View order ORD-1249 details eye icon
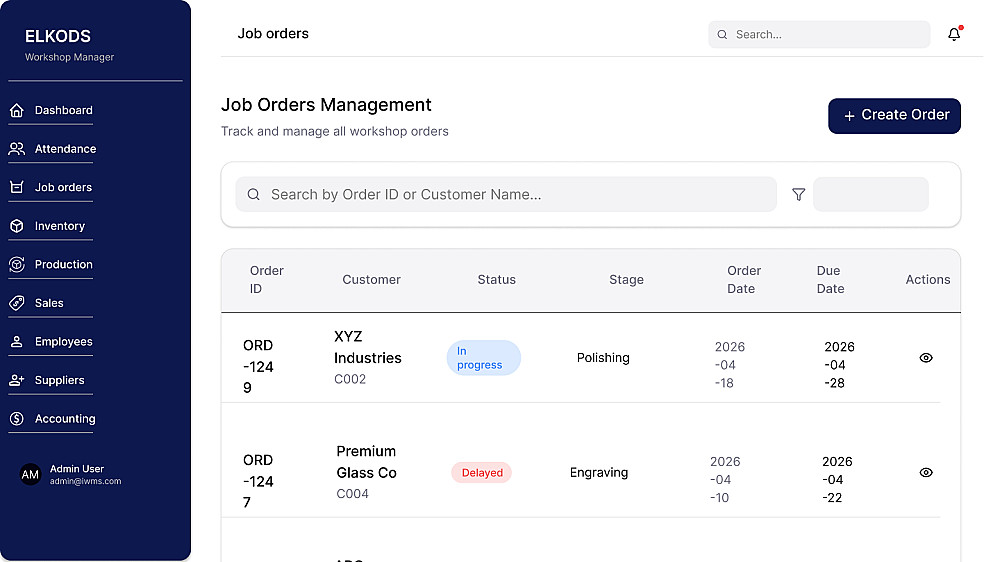1000x562 pixels. (x=926, y=358)
